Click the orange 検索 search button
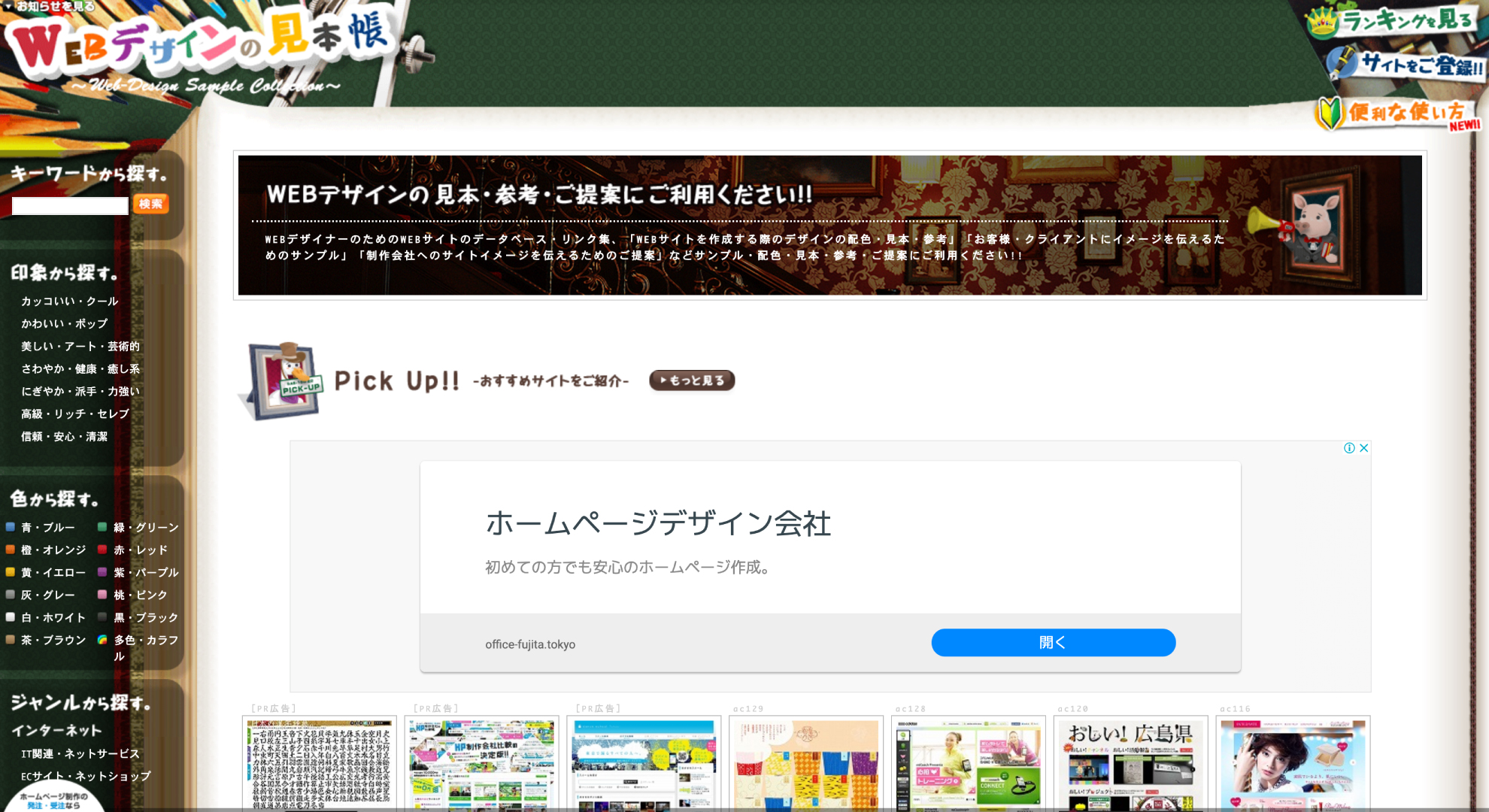The height and width of the screenshot is (812, 1489). tap(151, 204)
